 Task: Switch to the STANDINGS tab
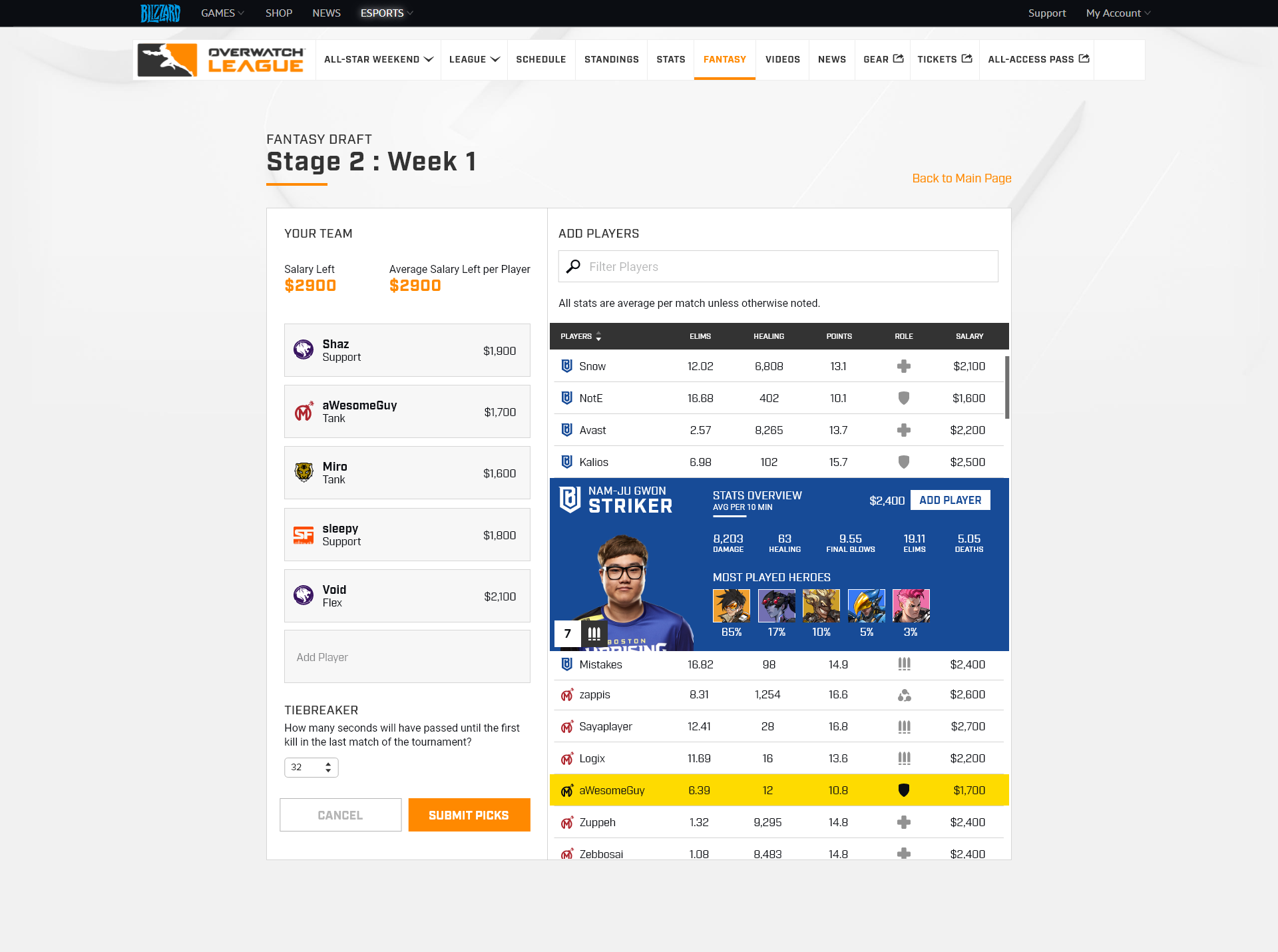pos(611,59)
